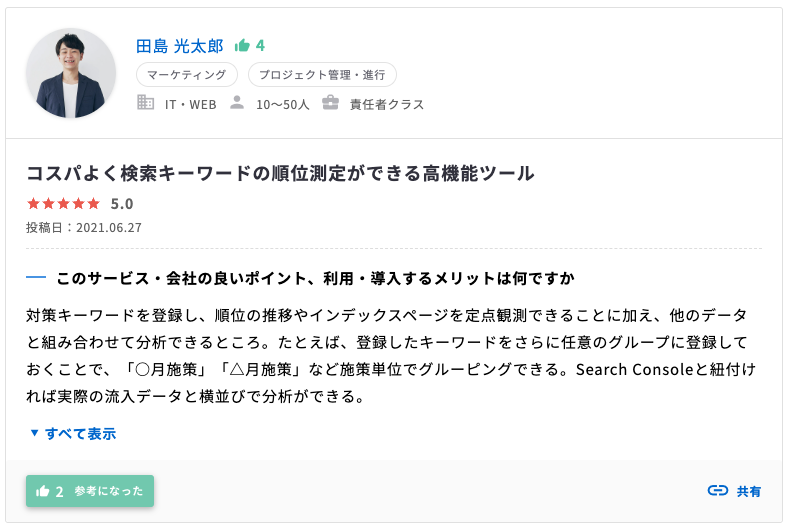Expand full review with すべて表示
This screenshot has height=527, width=787.
[x=80, y=433]
